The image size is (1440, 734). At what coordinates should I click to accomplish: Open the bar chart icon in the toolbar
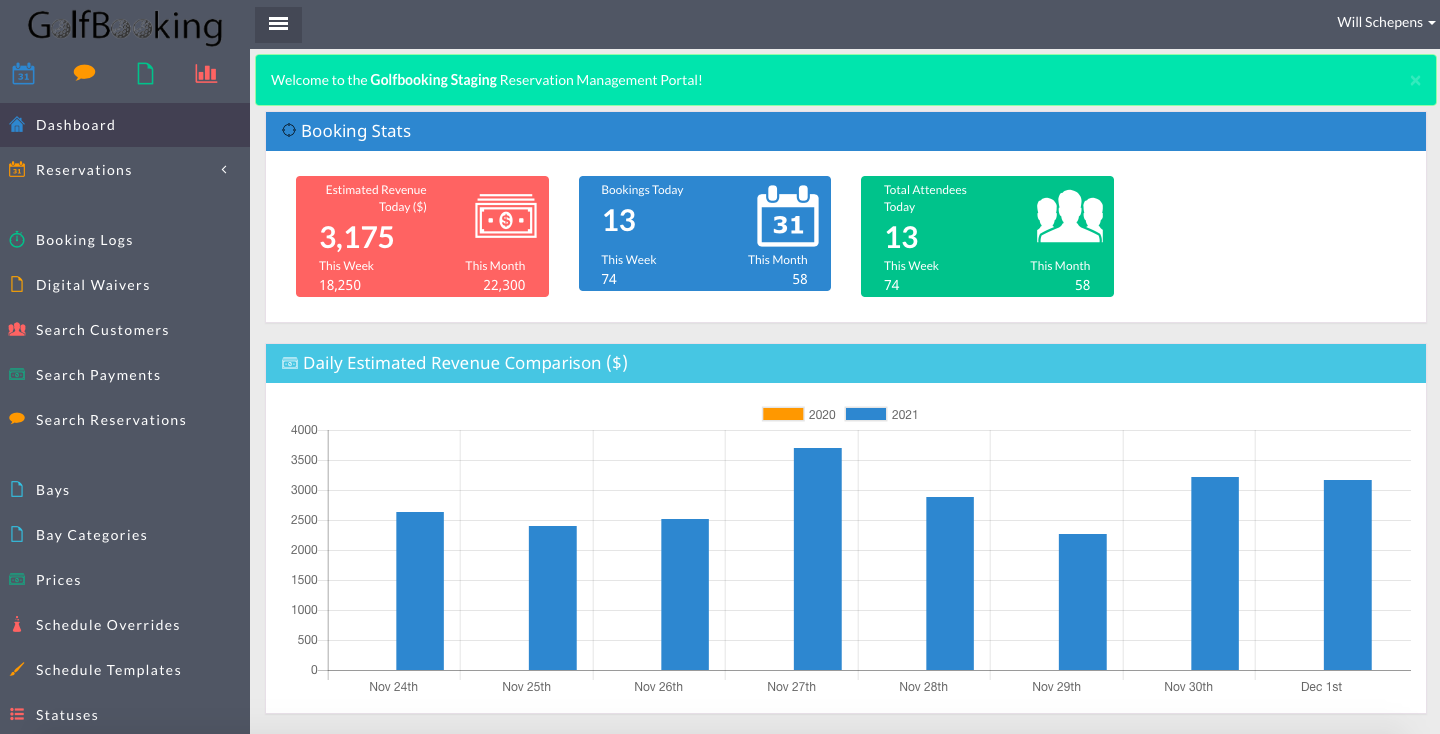coord(206,73)
